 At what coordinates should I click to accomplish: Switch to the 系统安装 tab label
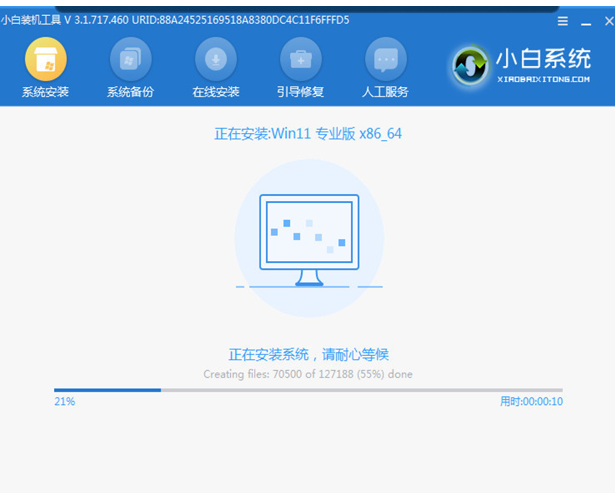46,93
